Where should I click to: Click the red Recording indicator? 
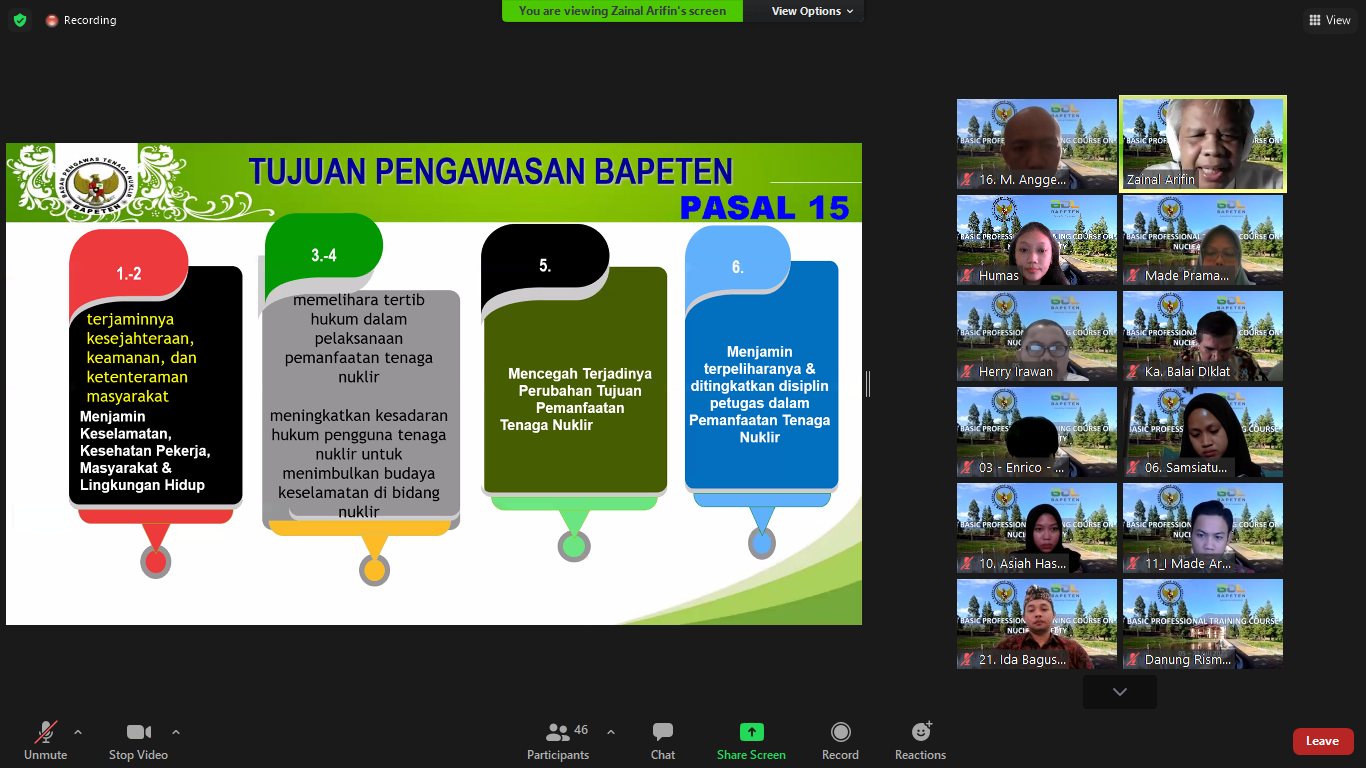[x=81, y=20]
